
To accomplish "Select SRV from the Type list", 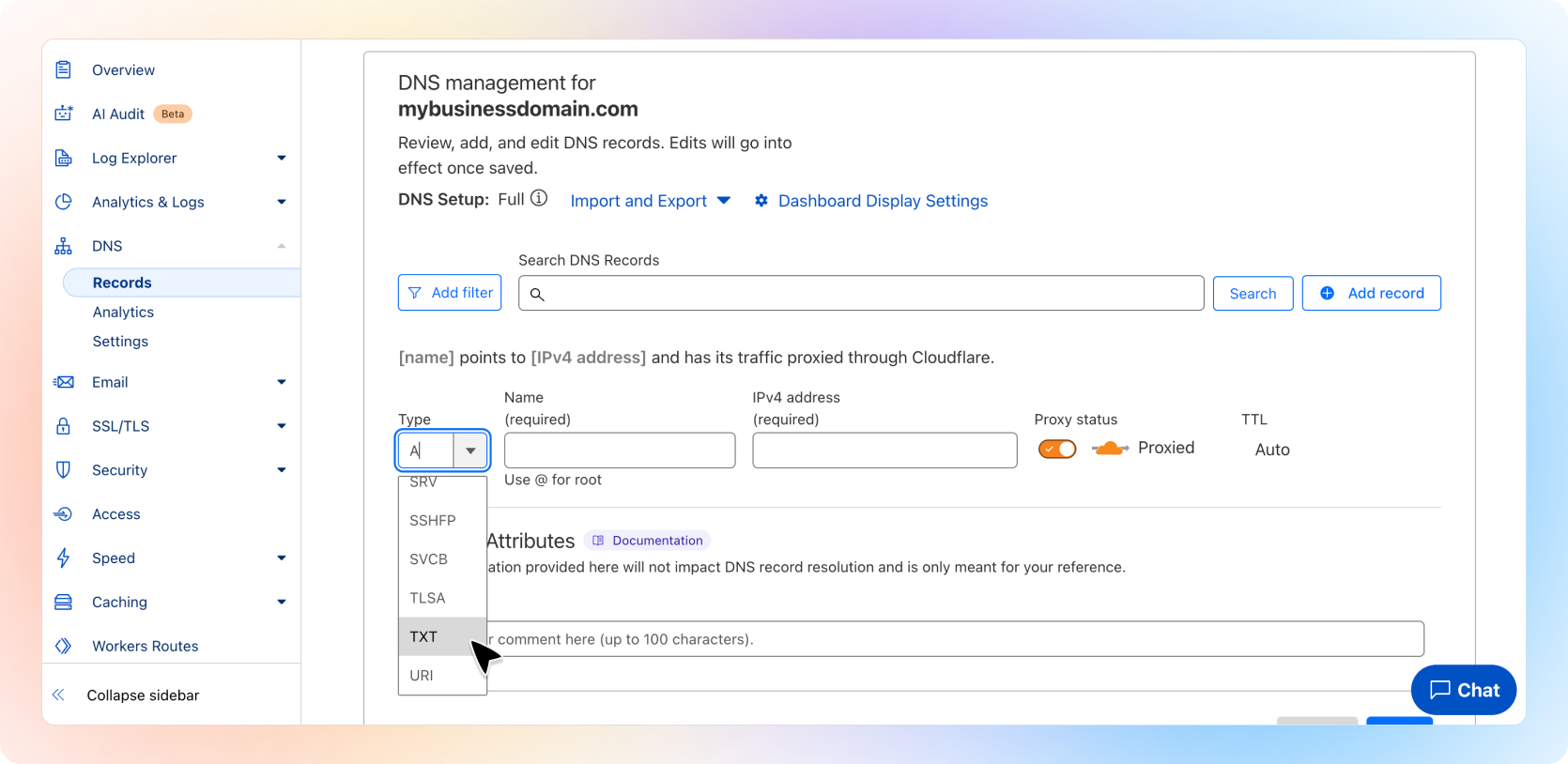I will point(442,483).
